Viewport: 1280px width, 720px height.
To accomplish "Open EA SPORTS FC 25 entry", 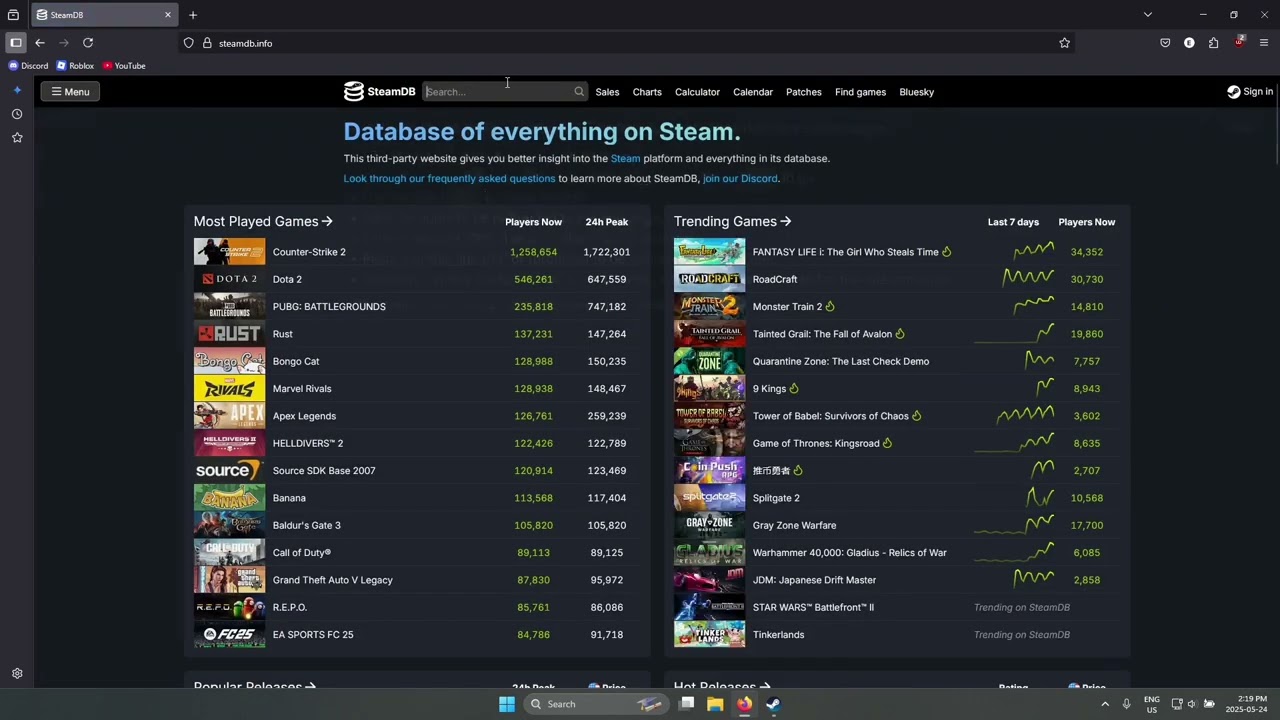I will click(x=313, y=635).
